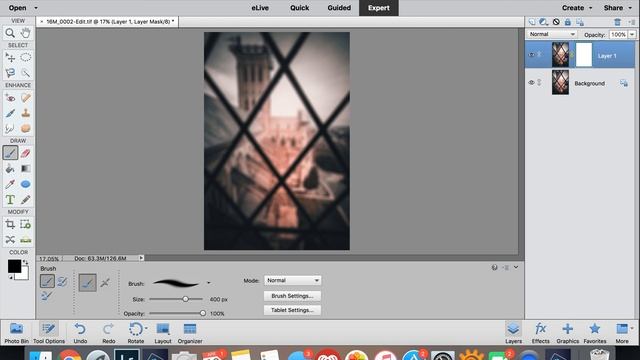Select the Zoom tool
Screen dimensions: 640x360
10,33
